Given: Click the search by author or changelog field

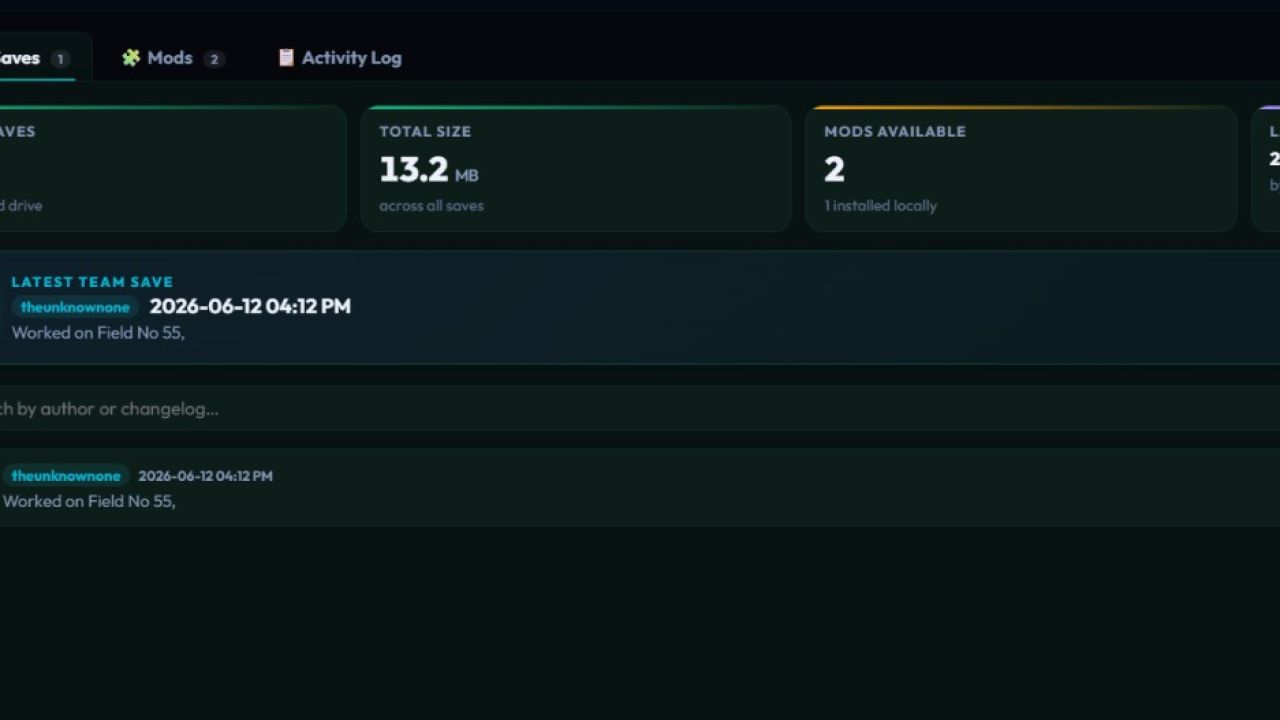Looking at the screenshot, I should pyautogui.click(x=640, y=408).
